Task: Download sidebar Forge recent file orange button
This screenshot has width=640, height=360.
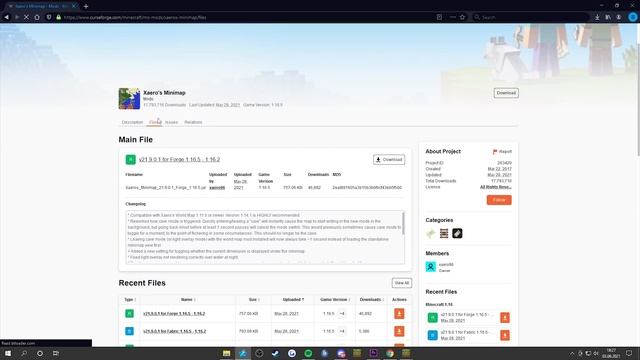Action: click(505, 318)
